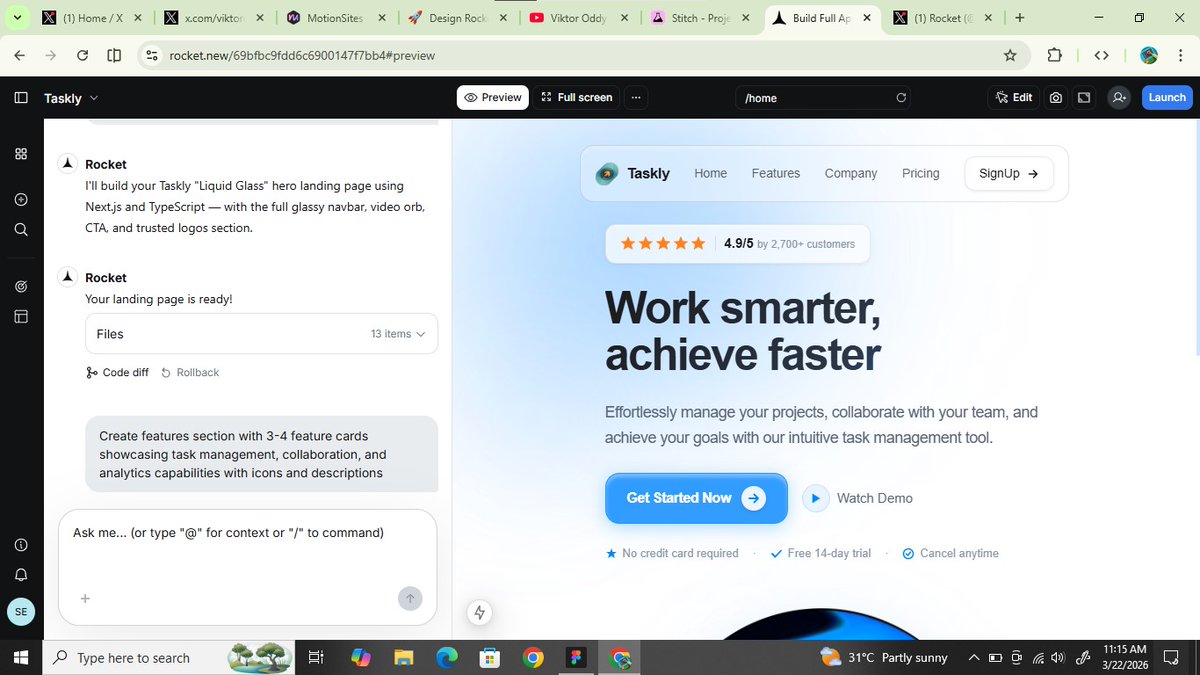Expand the Files 13 items list
Screen dimensions: 1200x675
click(261, 334)
